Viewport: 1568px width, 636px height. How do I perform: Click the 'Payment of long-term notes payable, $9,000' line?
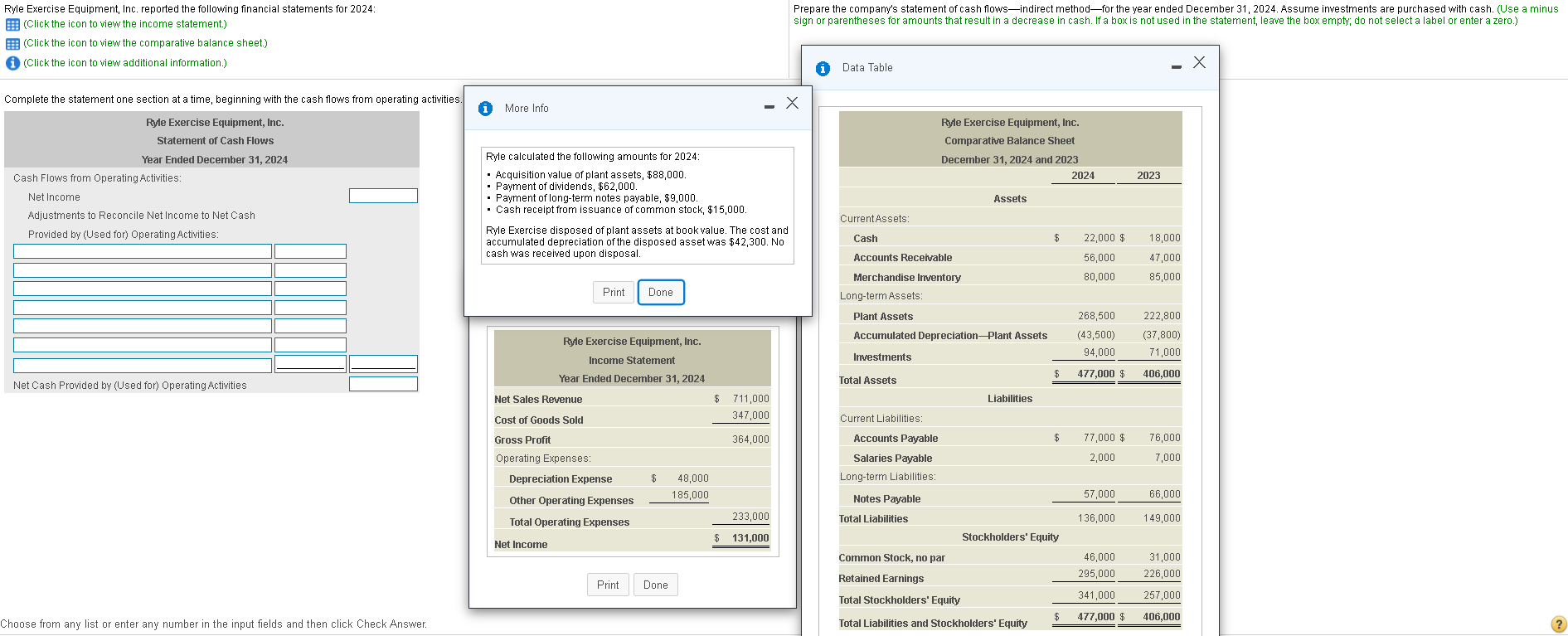point(597,198)
